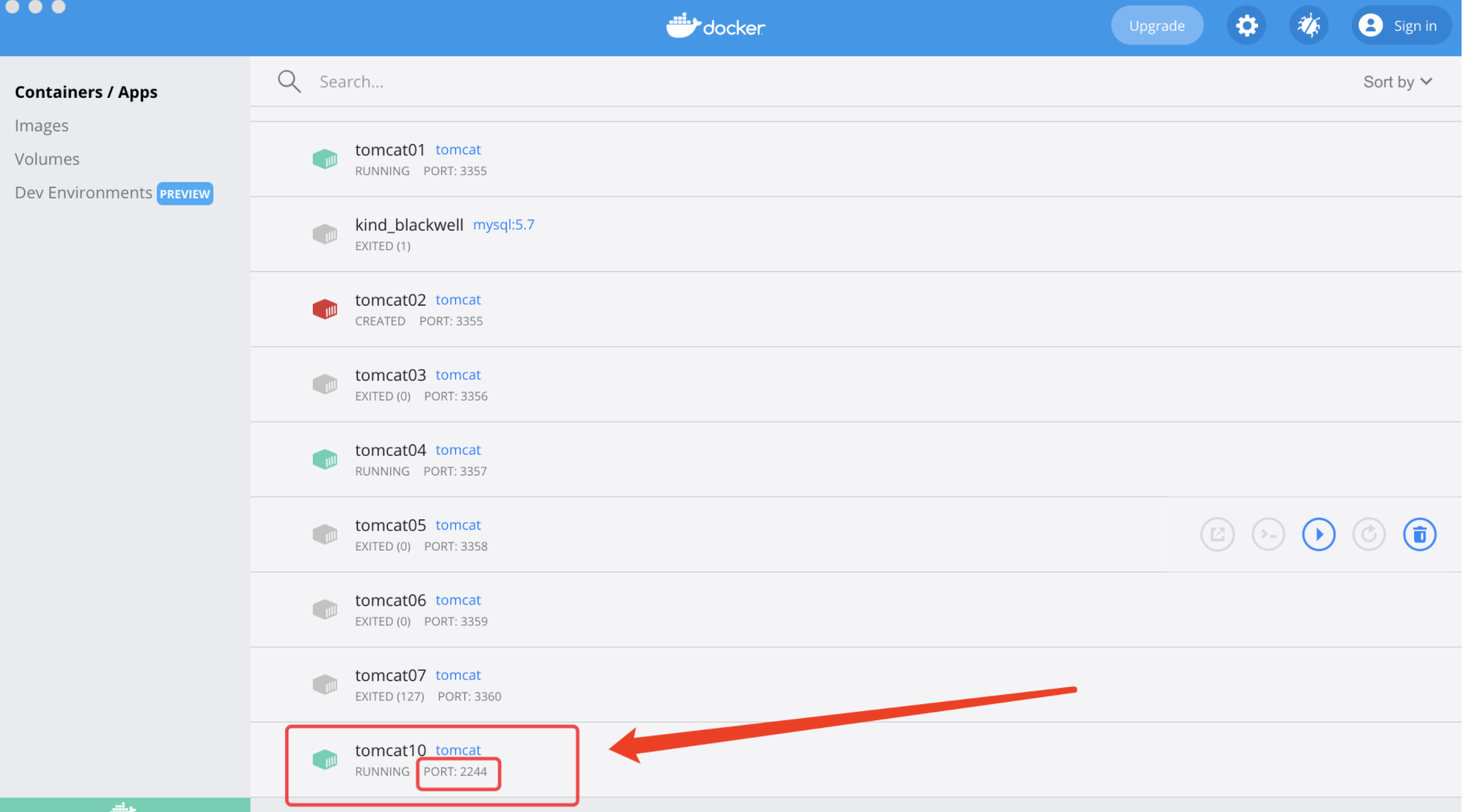The image size is (1473, 812).
Task: Open tomcat image link for tomcat04
Action: click(458, 450)
